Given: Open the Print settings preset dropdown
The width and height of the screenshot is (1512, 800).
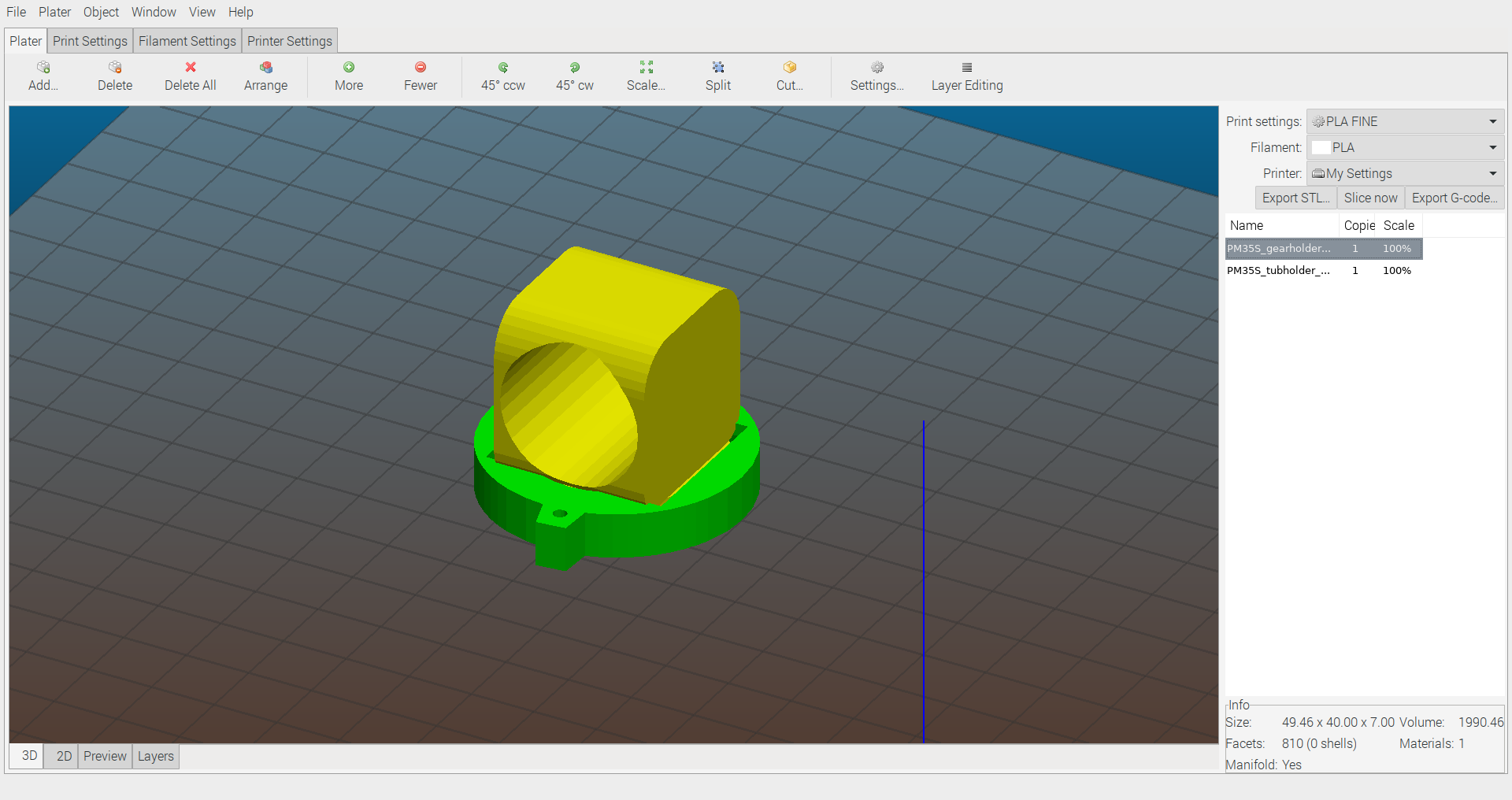Looking at the screenshot, I should click(1406, 121).
